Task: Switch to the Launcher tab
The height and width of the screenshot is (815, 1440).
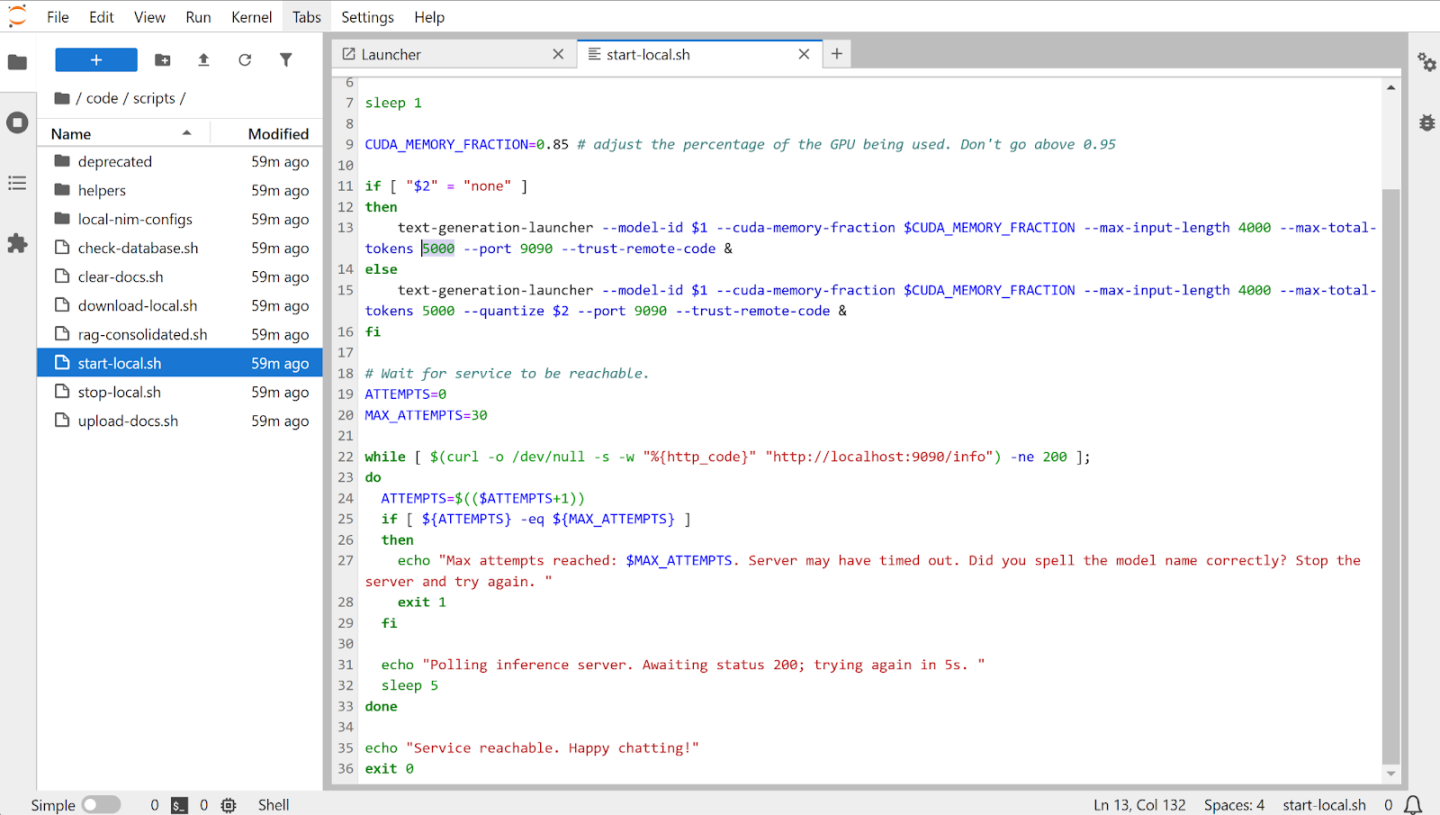Action: [391, 55]
